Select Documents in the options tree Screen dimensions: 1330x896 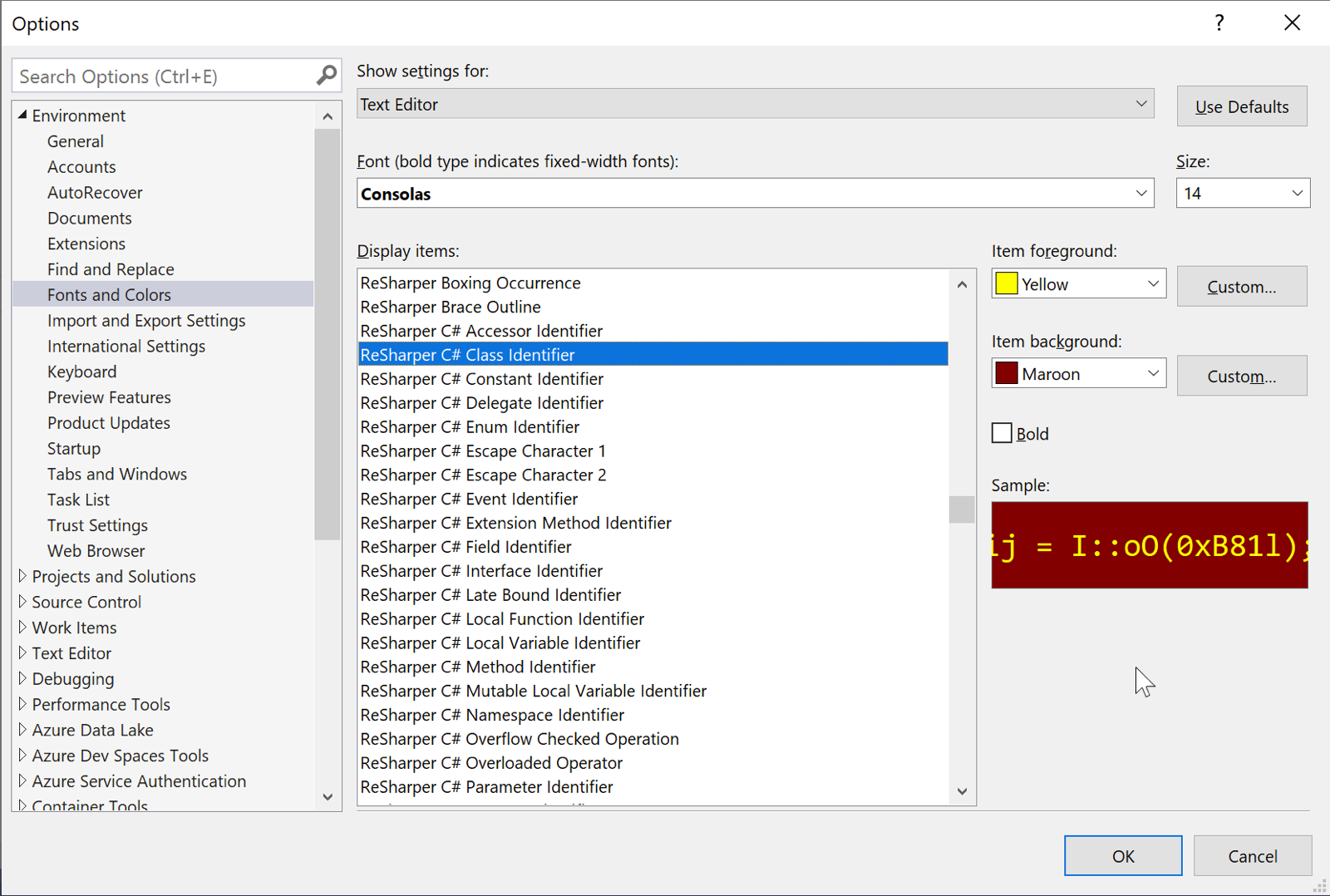(x=90, y=218)
